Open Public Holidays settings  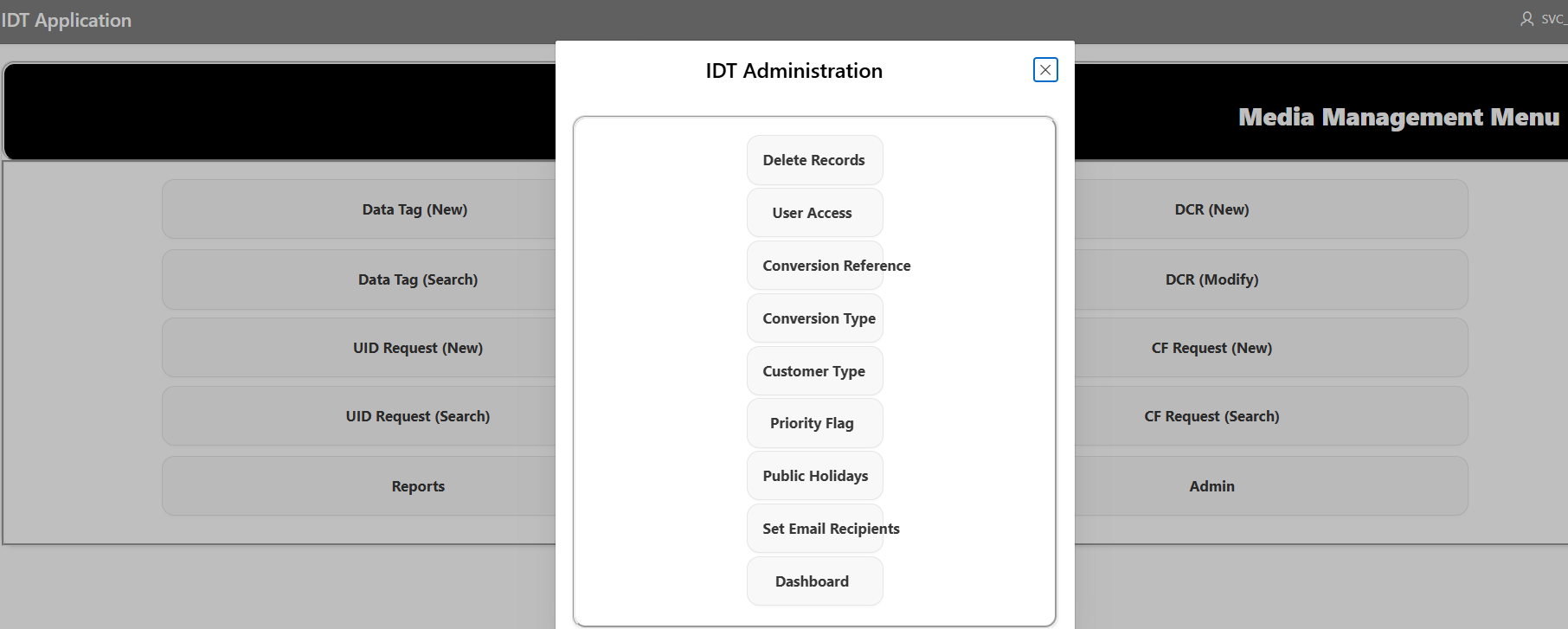[814, 476]
